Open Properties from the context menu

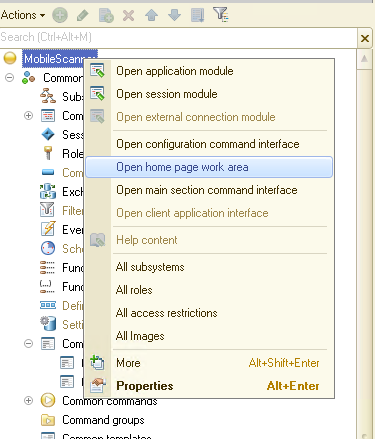(x=209, y=386)
